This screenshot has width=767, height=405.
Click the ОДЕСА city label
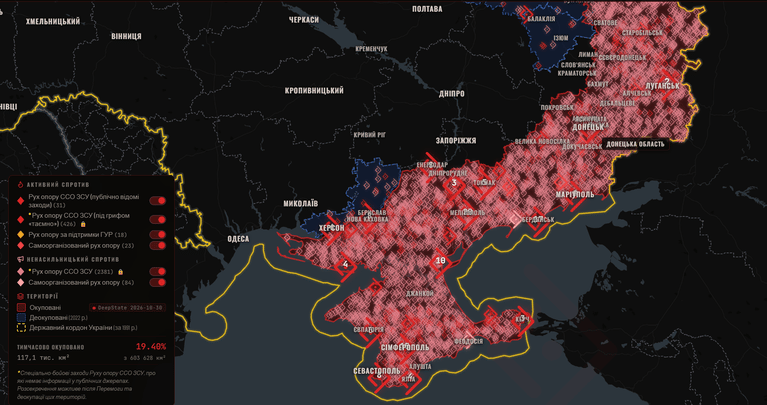[238, 239]
